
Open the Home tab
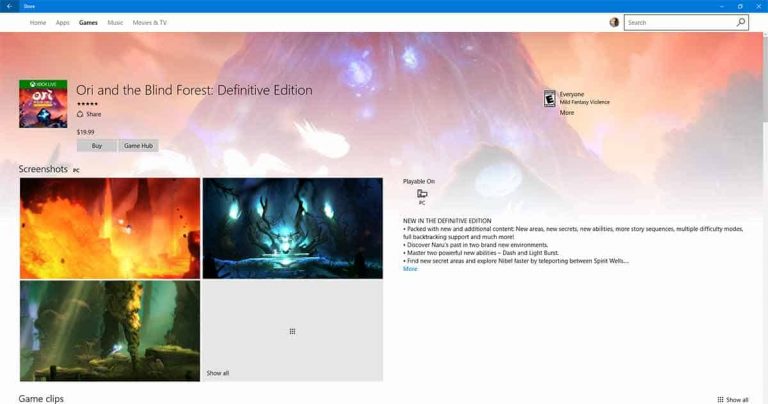[38, 23]
